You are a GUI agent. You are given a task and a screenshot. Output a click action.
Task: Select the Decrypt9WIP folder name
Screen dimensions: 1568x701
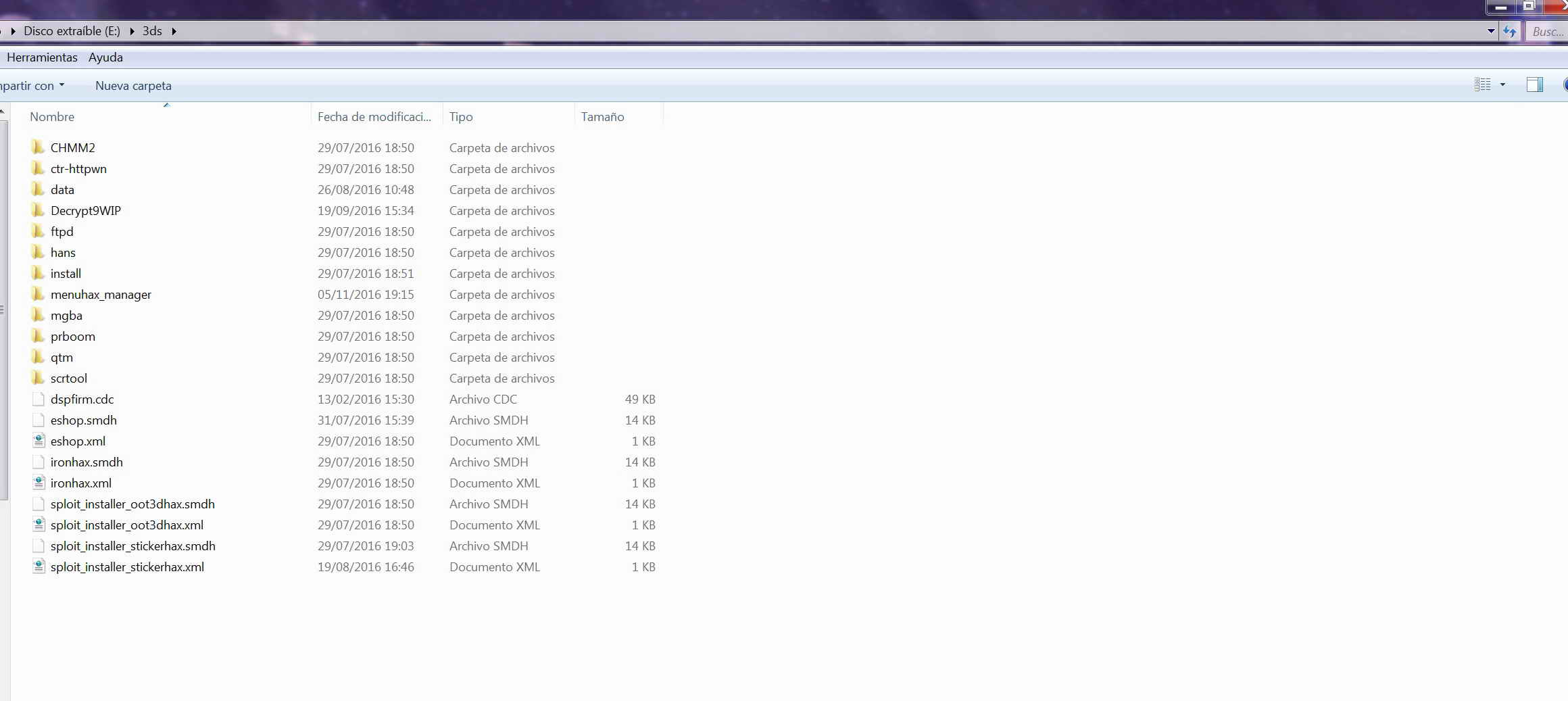point(86,210)
